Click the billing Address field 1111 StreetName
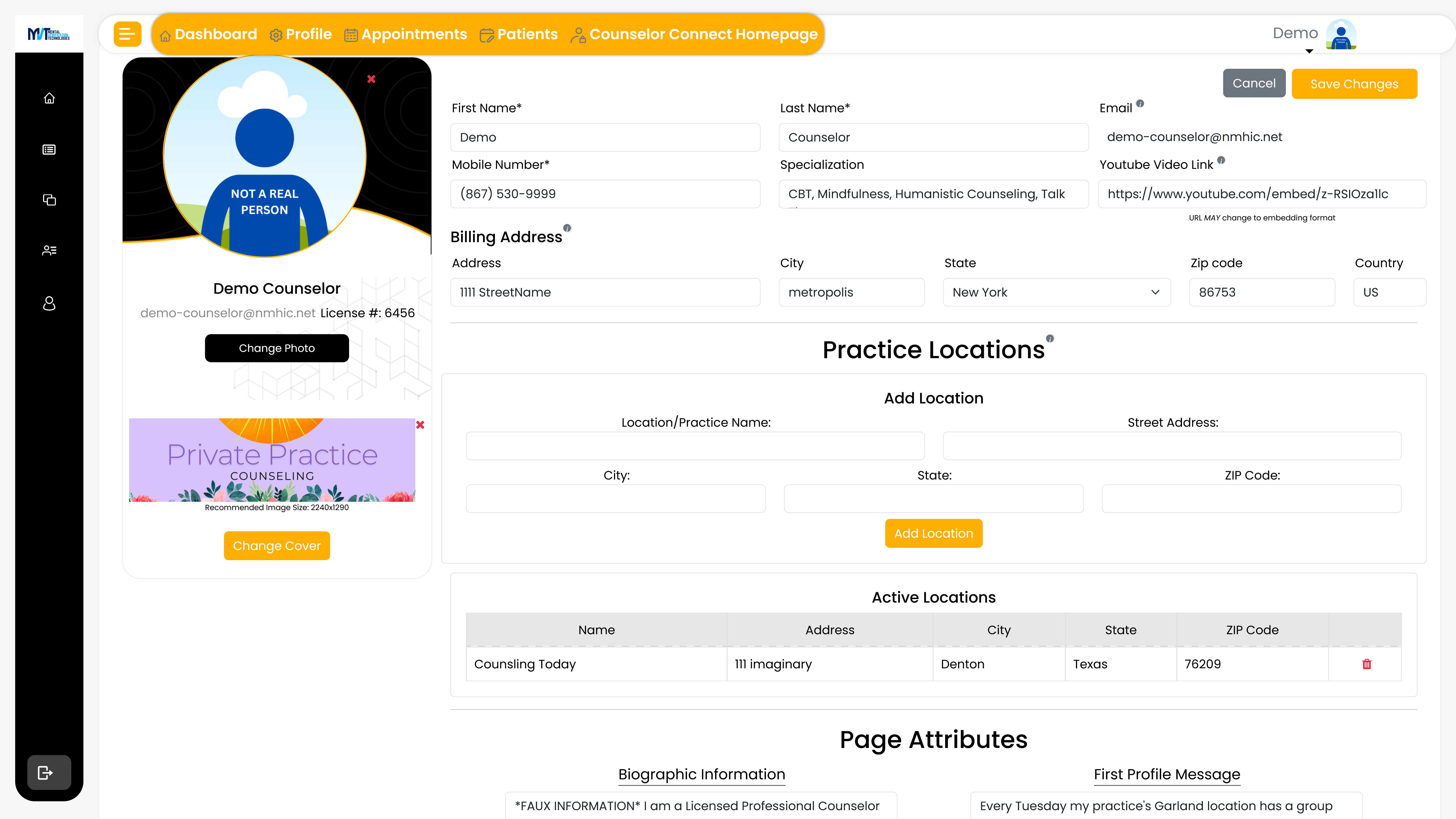 [x=605, y=292]
